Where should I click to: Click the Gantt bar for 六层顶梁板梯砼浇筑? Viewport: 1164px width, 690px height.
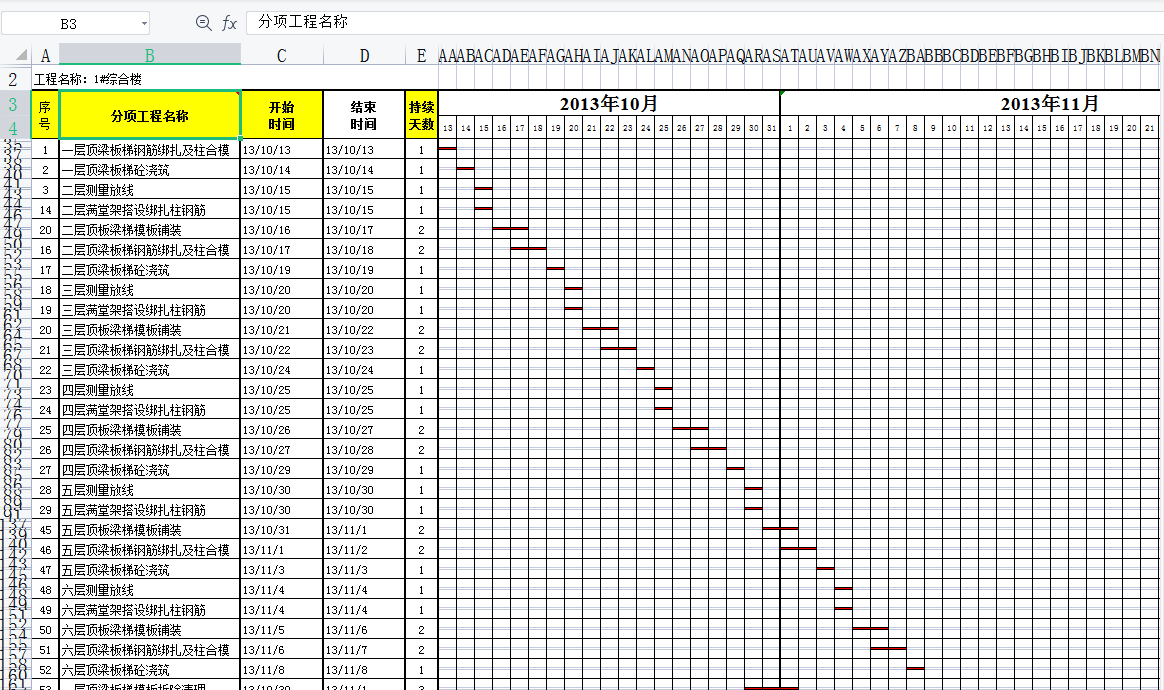(x=915, y=668)
